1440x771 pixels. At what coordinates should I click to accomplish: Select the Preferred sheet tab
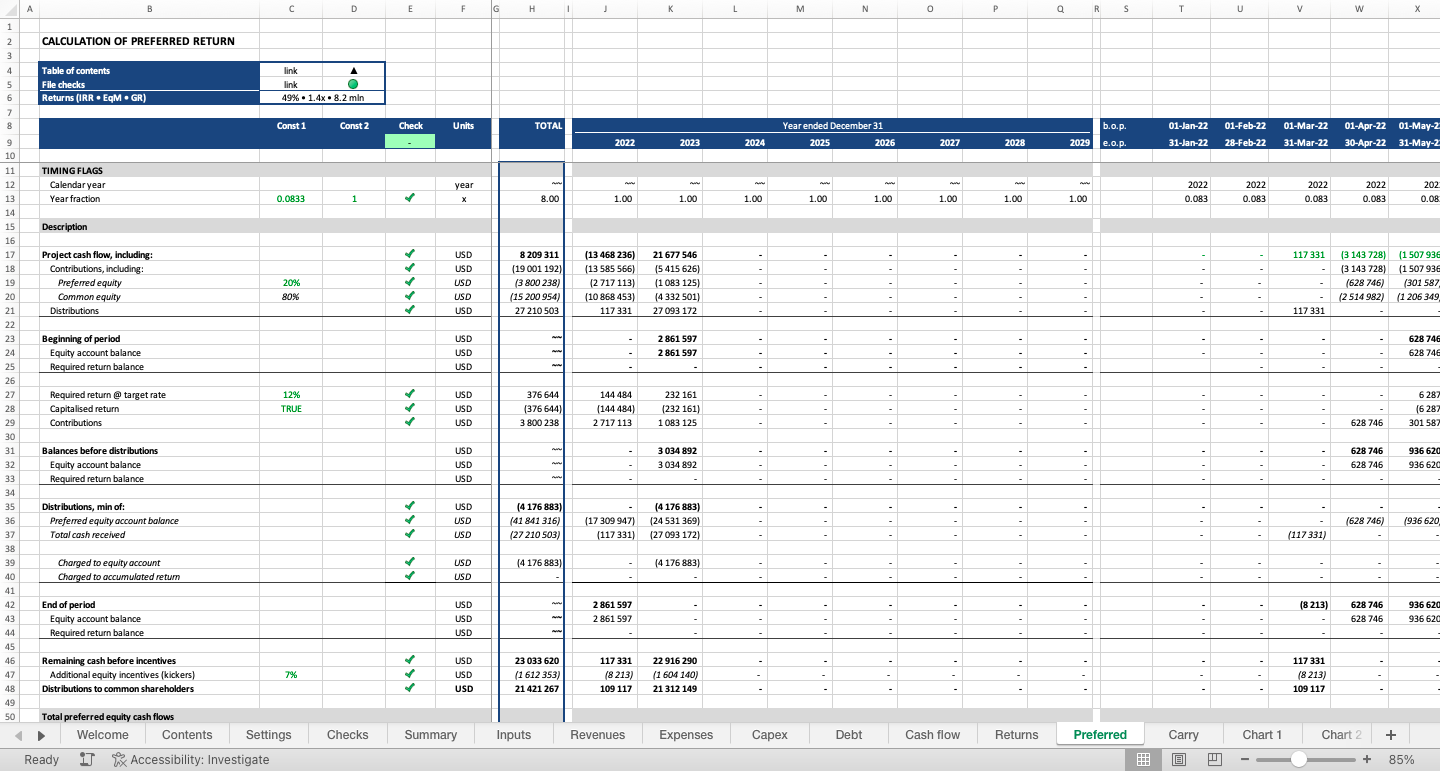click(1100, 735)
